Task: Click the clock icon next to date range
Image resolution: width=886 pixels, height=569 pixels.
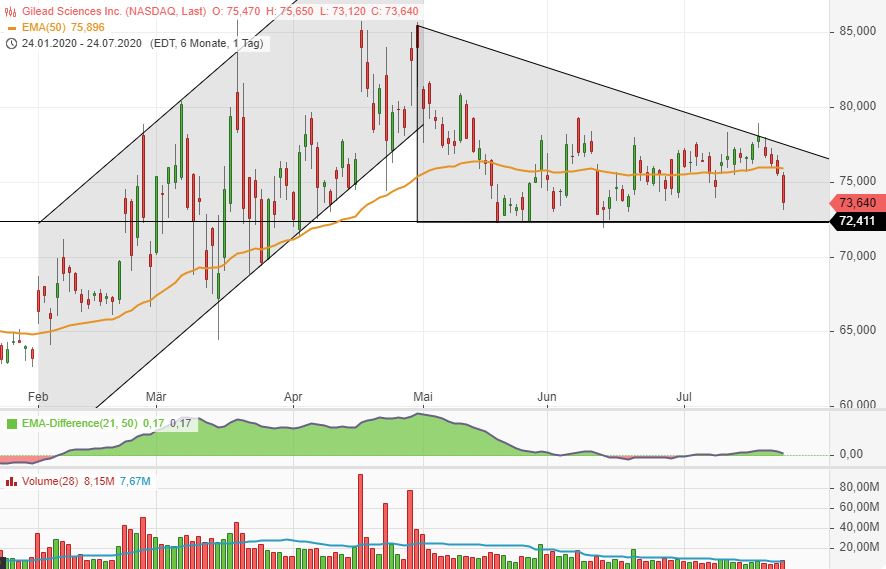Action: 11,44
